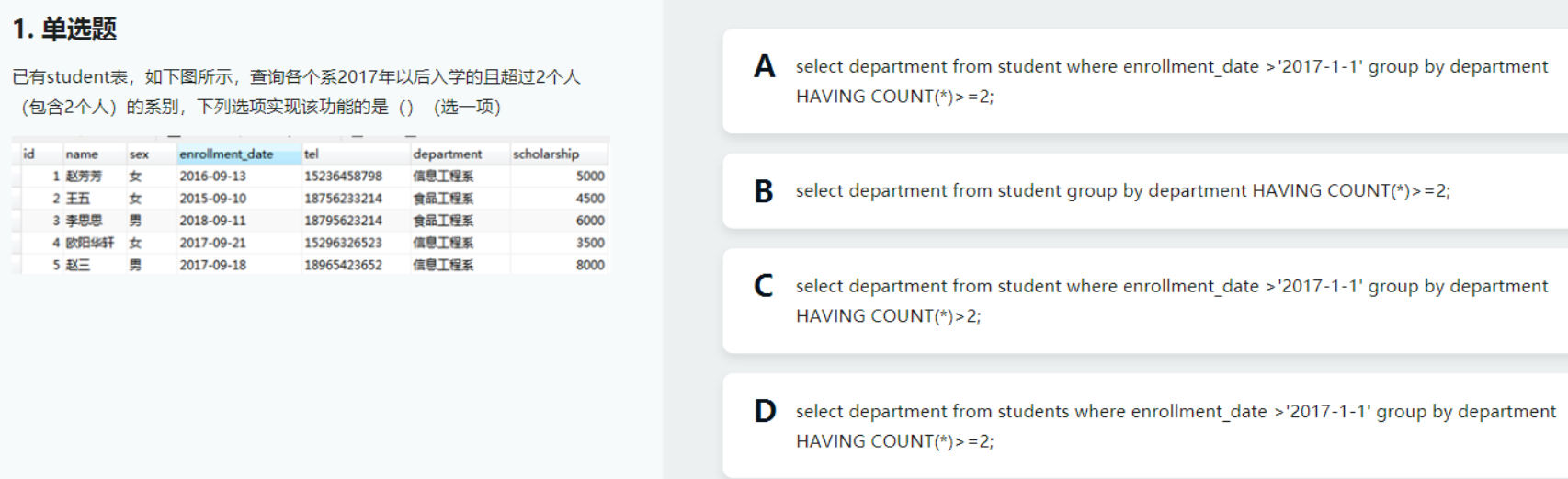Click the 1. 单选题 question heading
The image size is (1568, 479).
pos(64,29)
